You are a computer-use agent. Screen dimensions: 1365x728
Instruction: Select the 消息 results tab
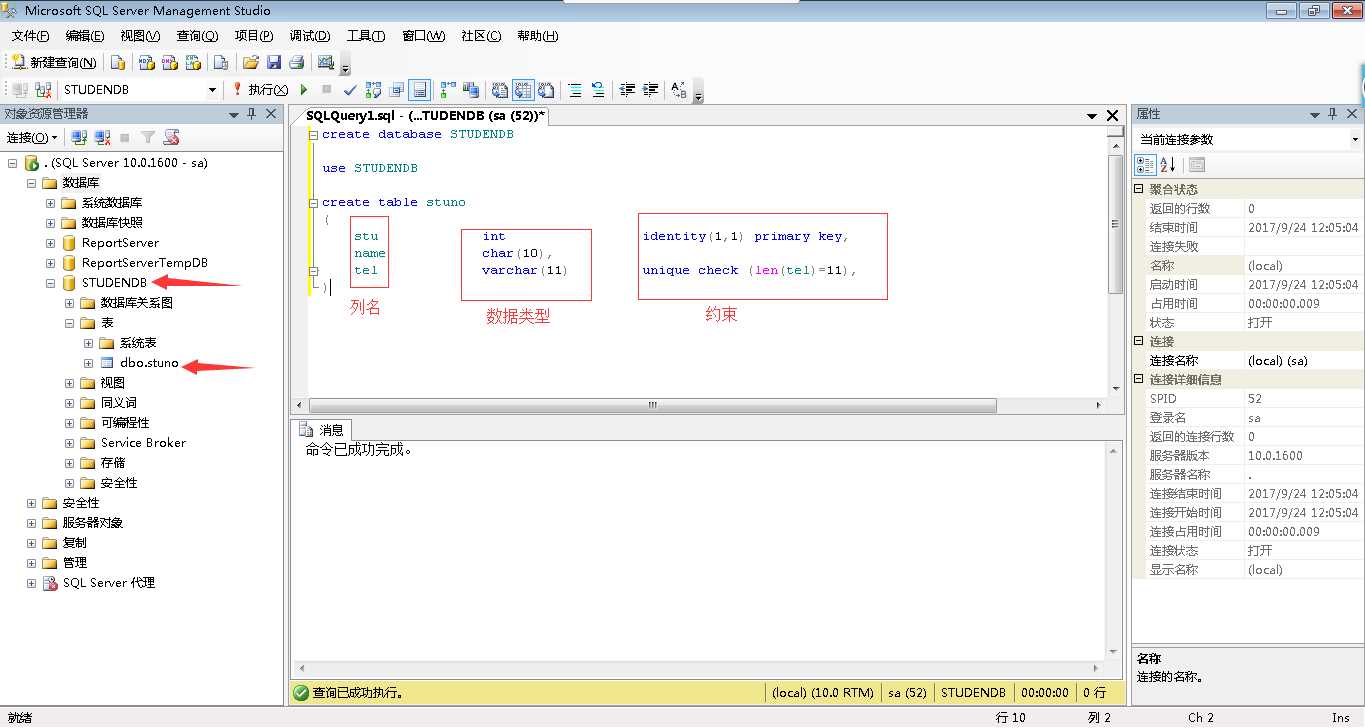coord(321,430)
